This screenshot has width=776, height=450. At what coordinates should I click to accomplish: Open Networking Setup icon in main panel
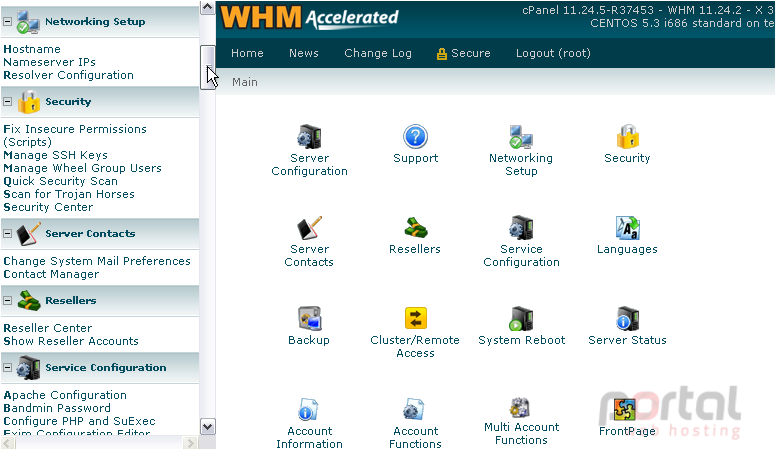[521, 137]
